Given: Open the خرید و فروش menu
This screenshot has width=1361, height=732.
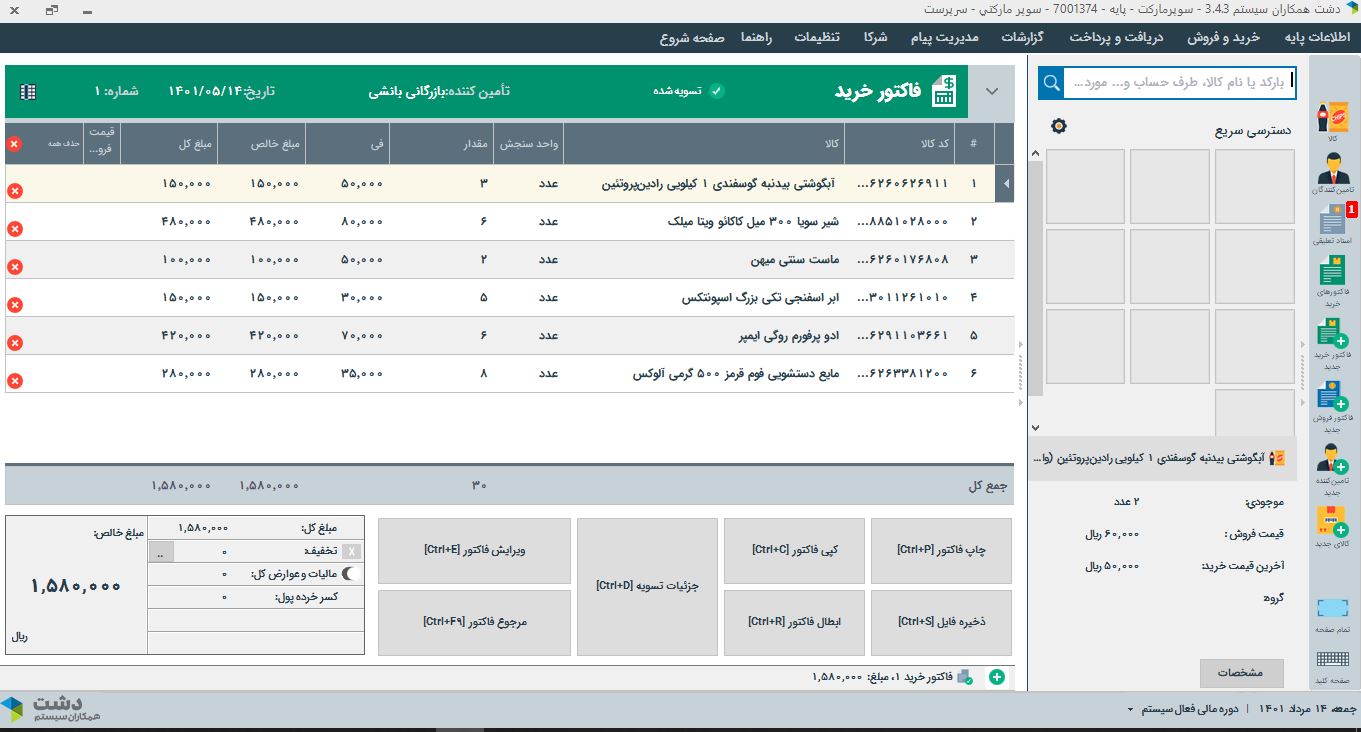Looking at the screenshot, I should click(x=1223, y=37).
